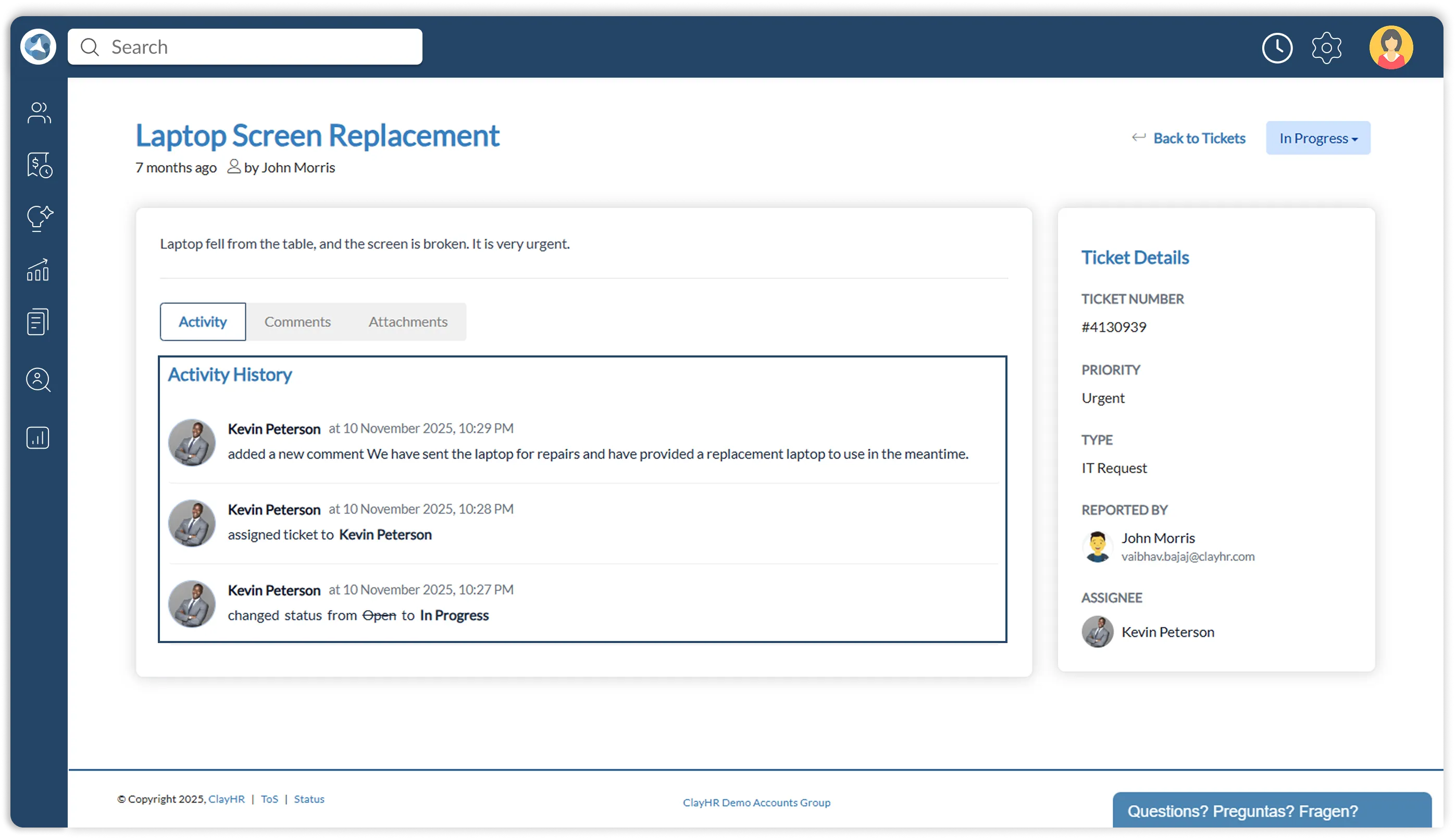Click the clock icon in header
The height and width of the screenshot is (839, 1456).
point(1277,48)
